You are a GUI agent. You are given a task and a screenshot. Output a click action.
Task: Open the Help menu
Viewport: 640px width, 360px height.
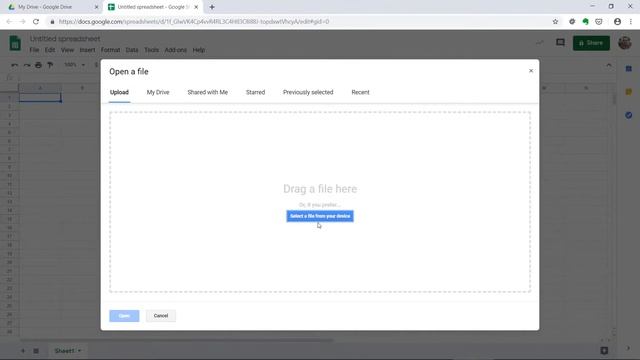[x=199, y=50]
